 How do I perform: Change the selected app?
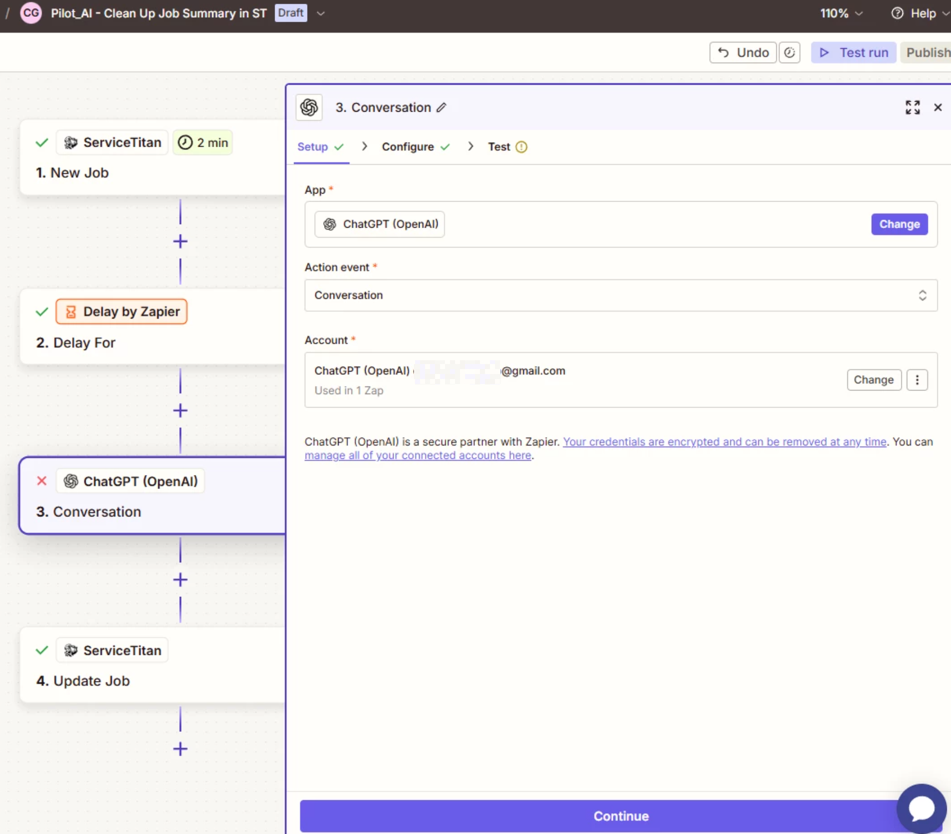(899, 224)
